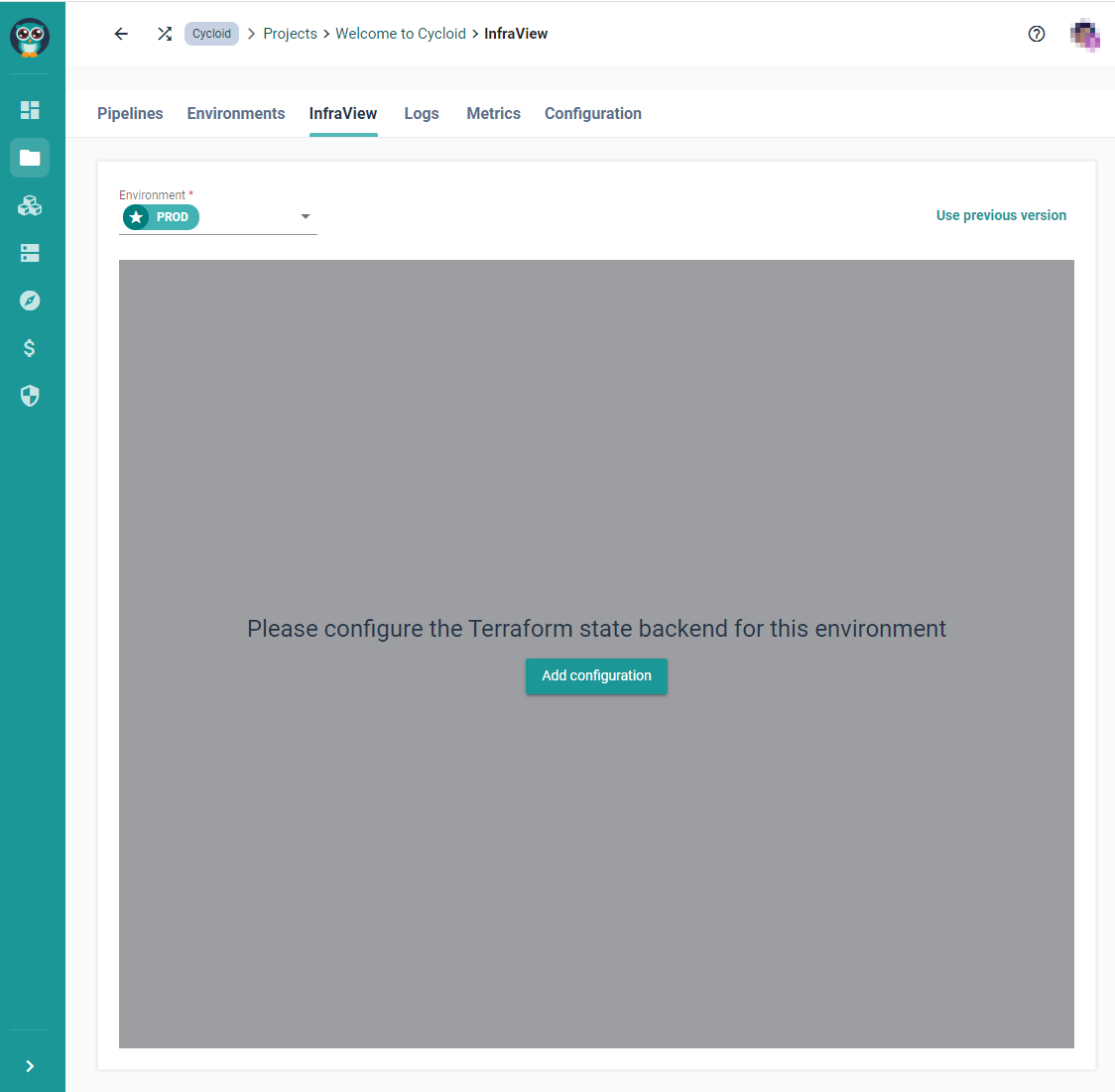Open the help question mark icon
Viewport: 1115px width, 1092px height.
click(1037, 34)
